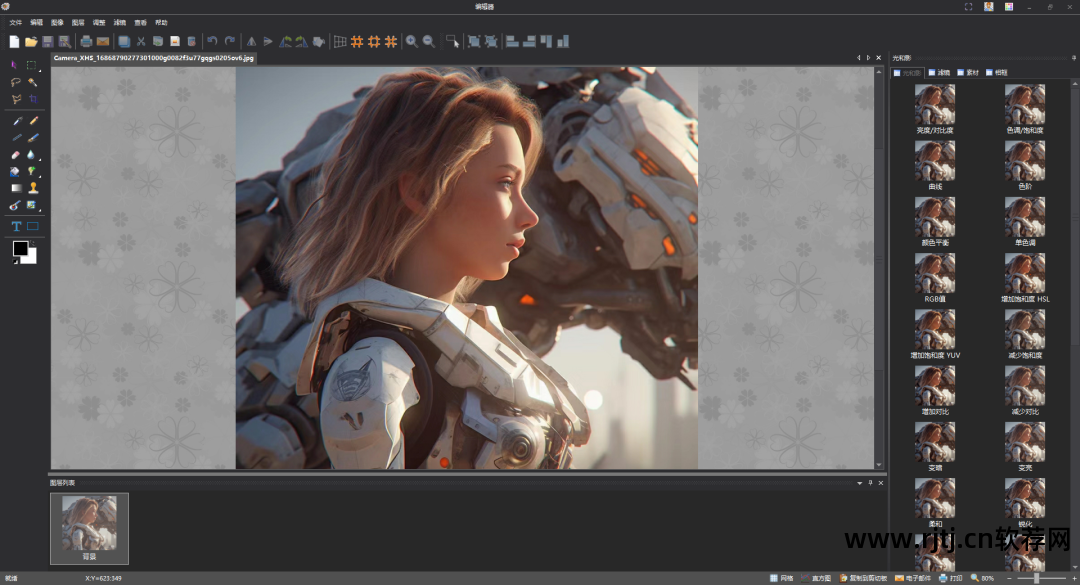Open the 文件 menu
The width and height of the screenshot is (1080, 585).
tap(15, 22)
